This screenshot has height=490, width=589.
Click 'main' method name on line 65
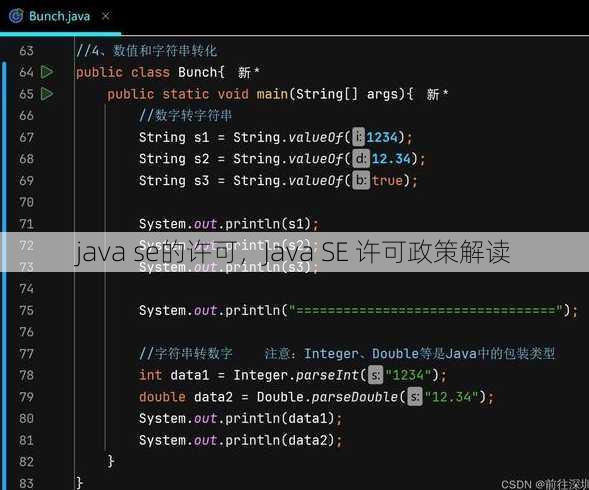click(272, 94)
